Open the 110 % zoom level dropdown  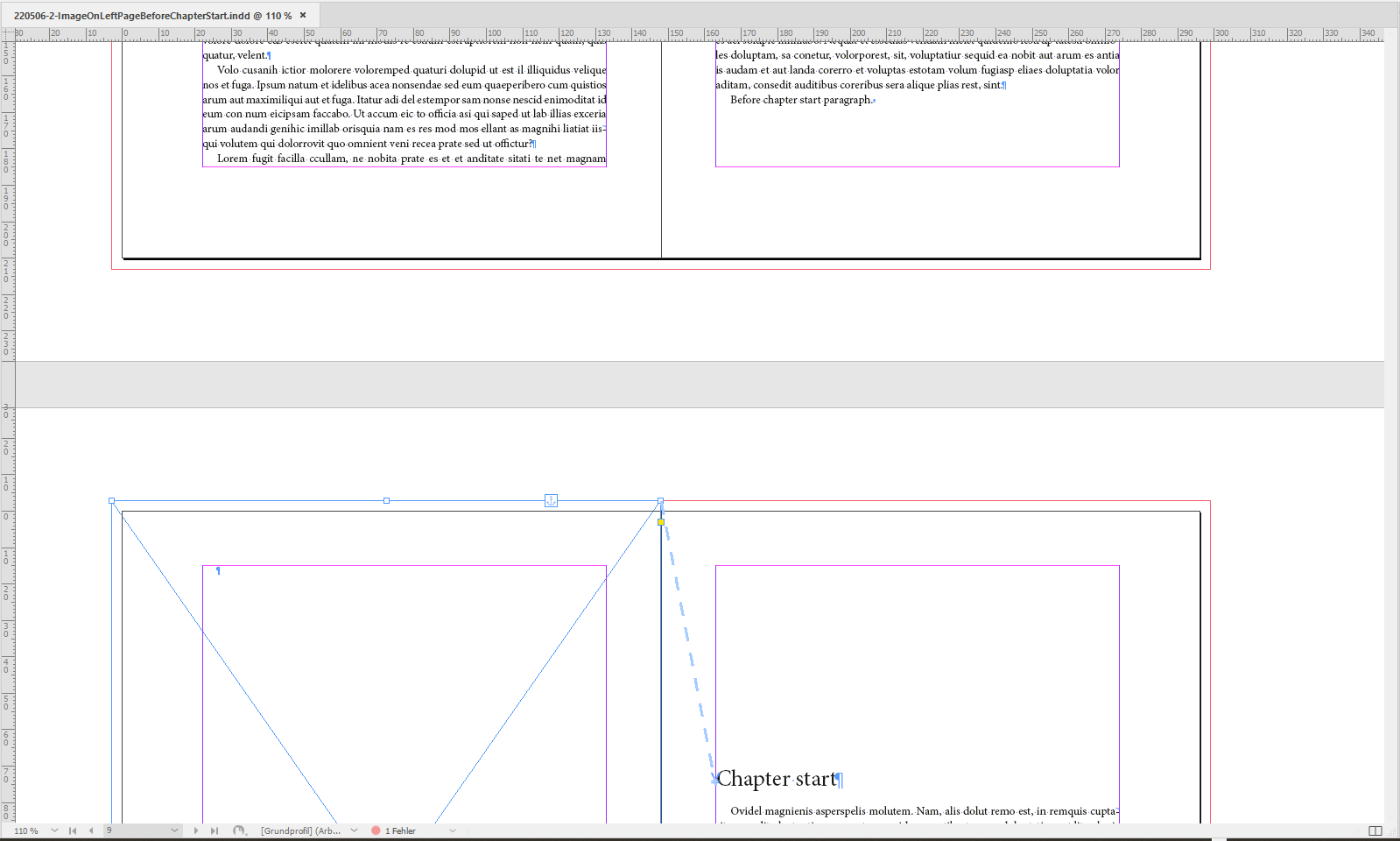pyautogui.click(x=54, y=830)
